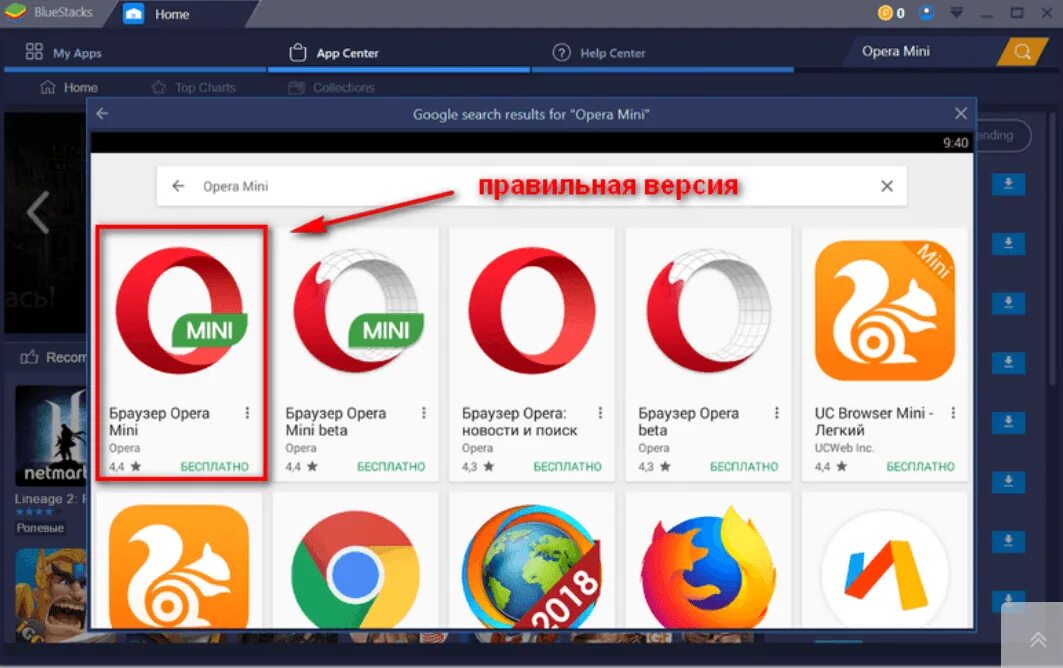Open the Help Center tab

tap(599, 53)
